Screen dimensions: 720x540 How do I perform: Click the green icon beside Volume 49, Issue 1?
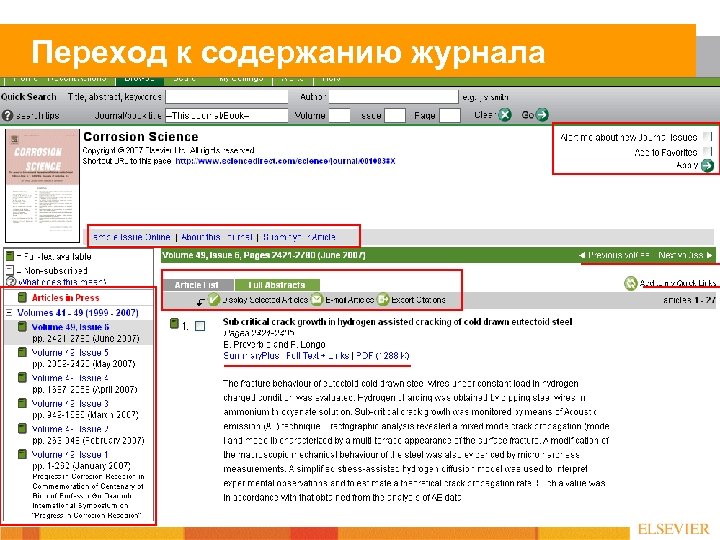22,454
